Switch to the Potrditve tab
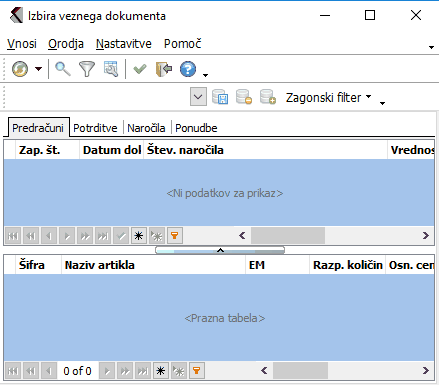This screenshot has width=439, height=385. point(95,128)
